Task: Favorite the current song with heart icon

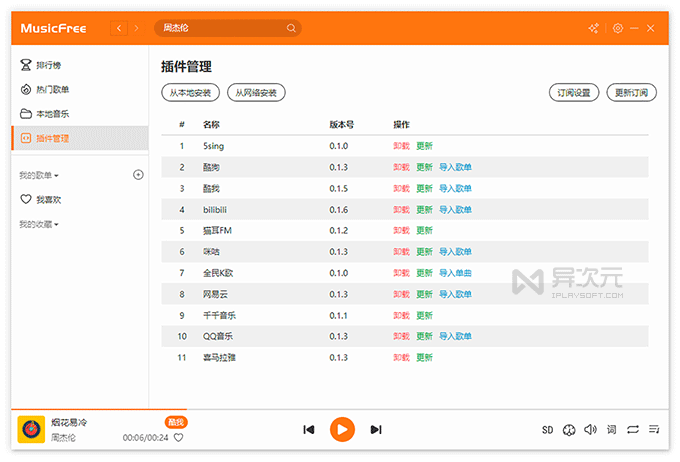Action: (x=178, y=437)
